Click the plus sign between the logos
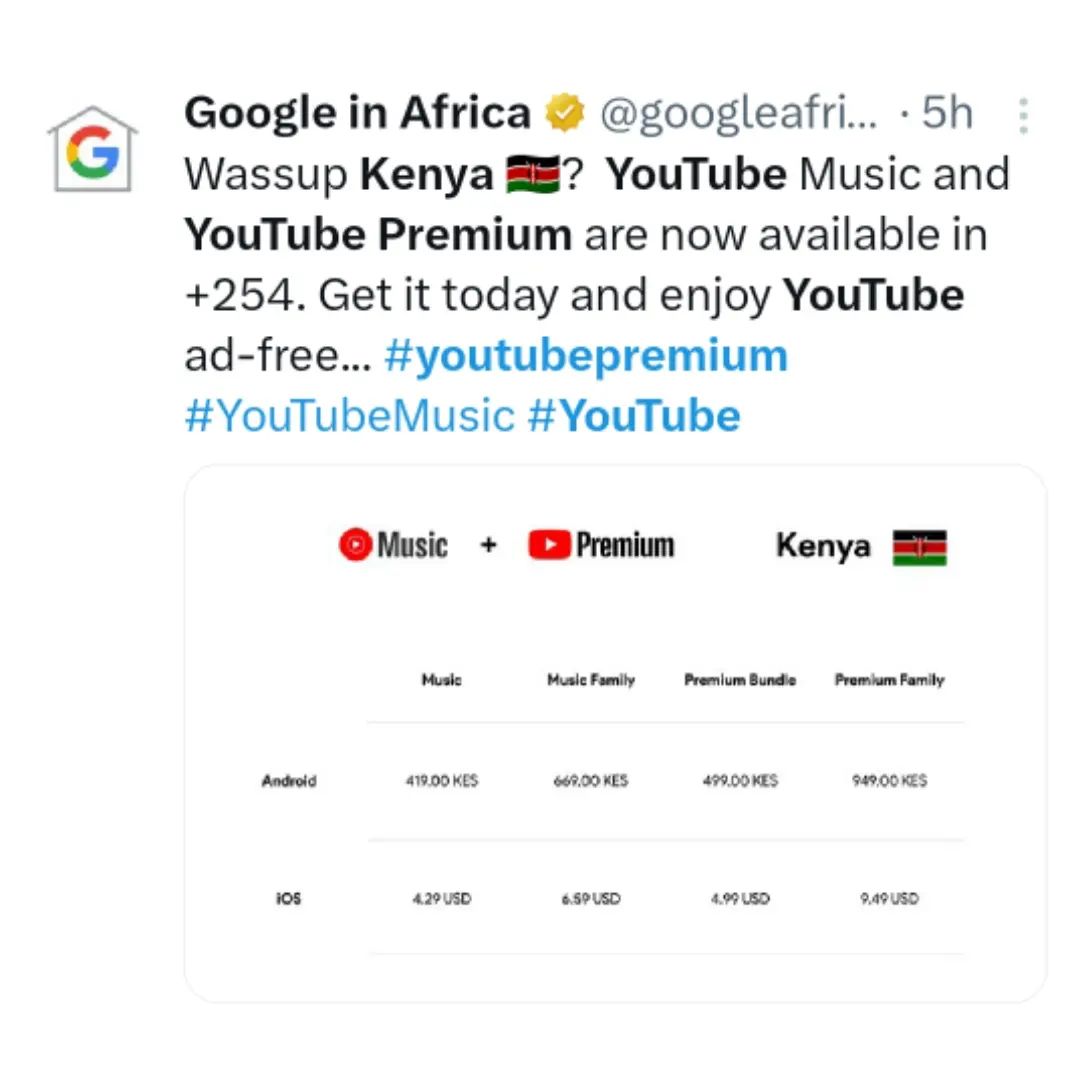The height and width of the screenshot is (1080, 1080). pyautogui.click(x=489, y=546)
